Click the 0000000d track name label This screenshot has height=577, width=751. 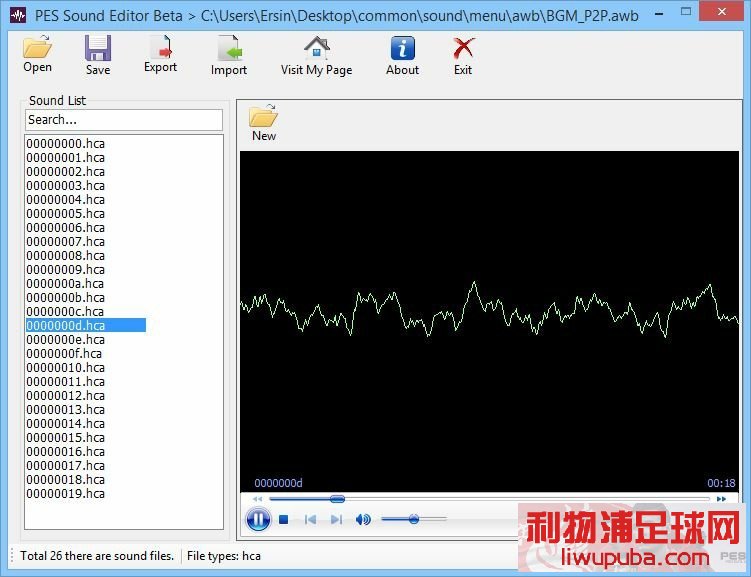[x=278, y=483]
